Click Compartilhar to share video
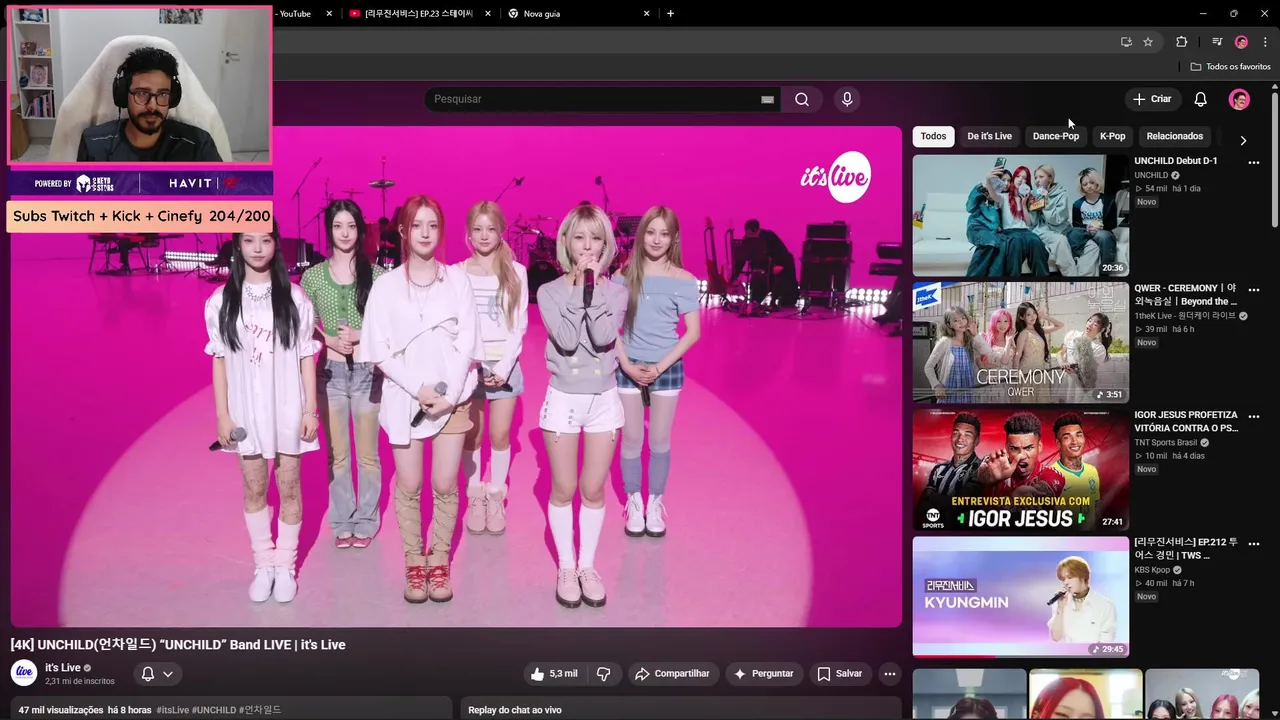The image size is (1280, 720). [x=672, y=674]
